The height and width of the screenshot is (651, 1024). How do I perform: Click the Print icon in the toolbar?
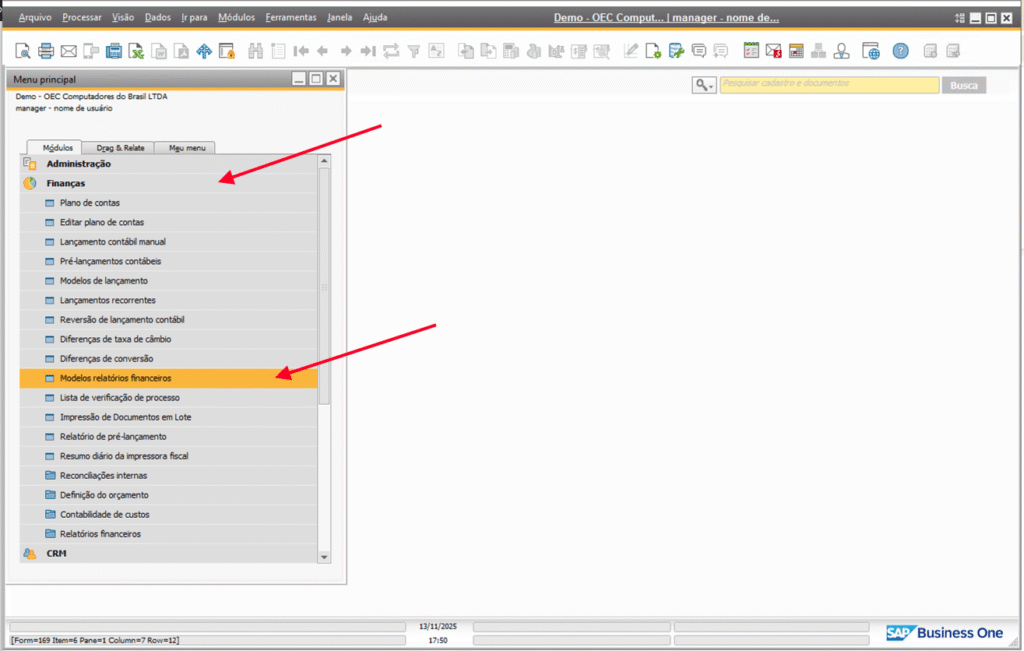coord(46,51)
